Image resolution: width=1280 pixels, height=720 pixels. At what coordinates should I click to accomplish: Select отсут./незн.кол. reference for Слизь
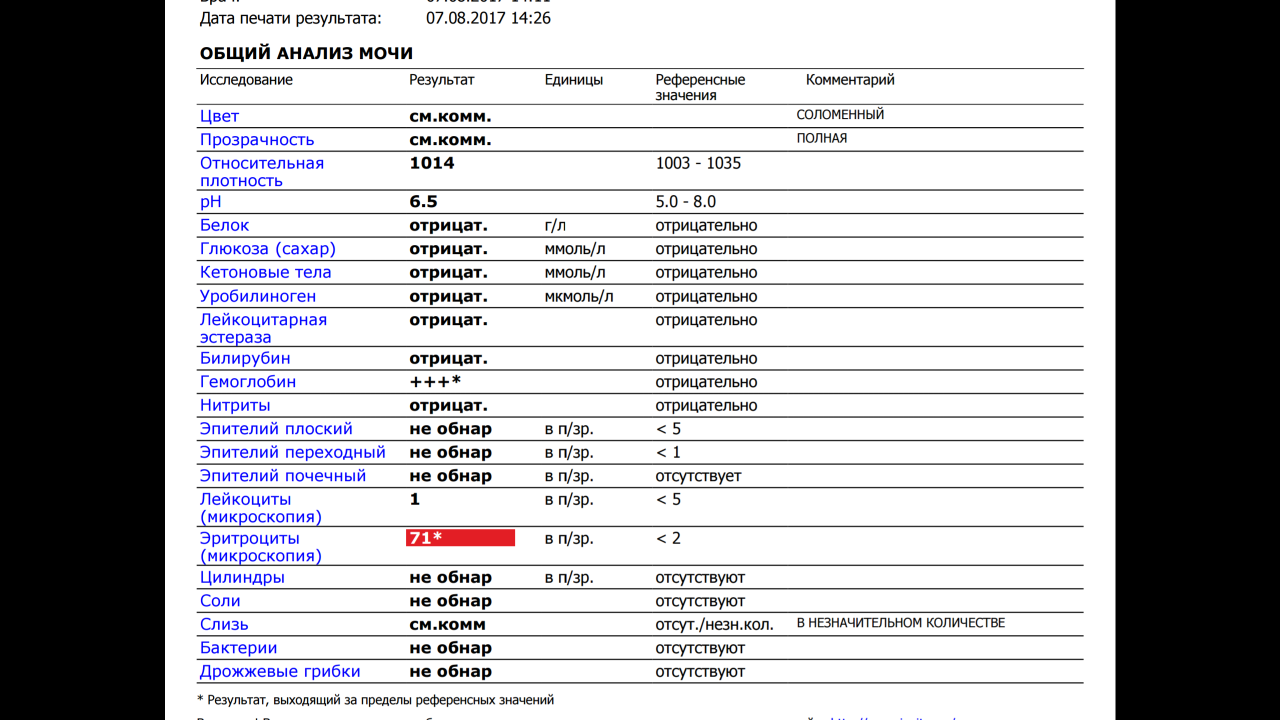(714, 625)
